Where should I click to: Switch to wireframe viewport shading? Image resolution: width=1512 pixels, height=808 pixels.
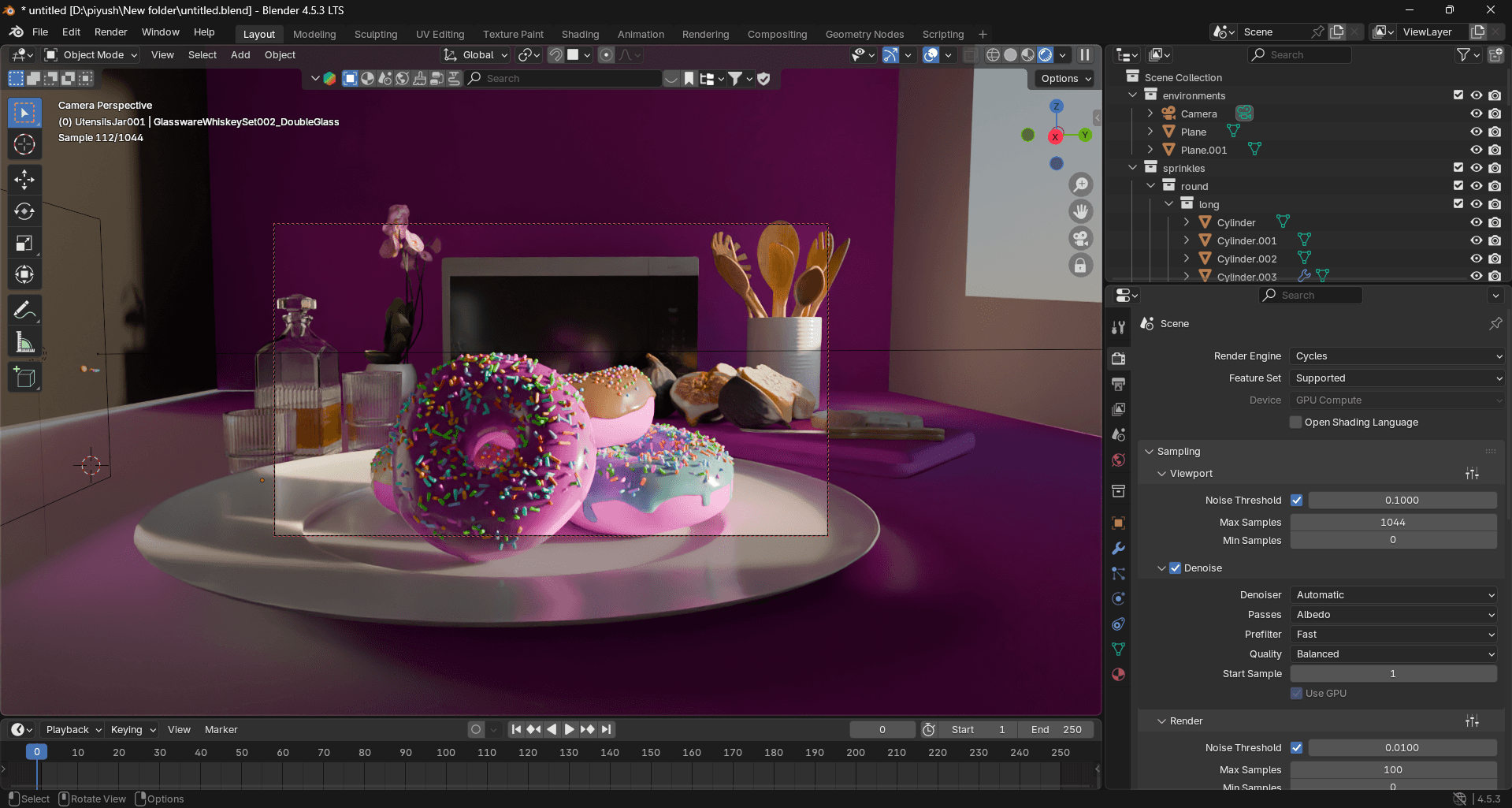coord(994,54)
